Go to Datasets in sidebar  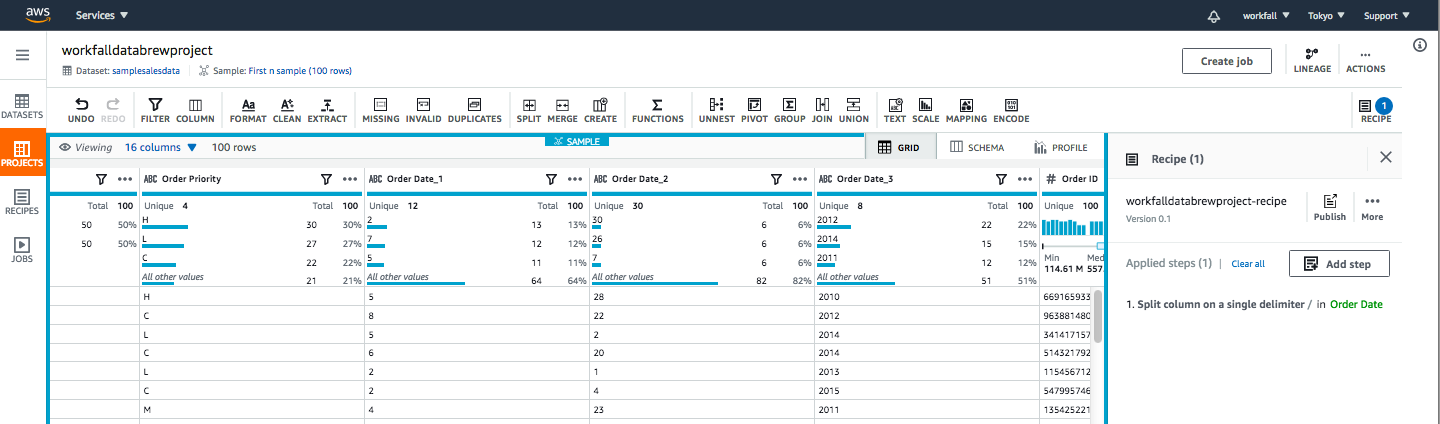pyautogui.click(x=22, y=107)
